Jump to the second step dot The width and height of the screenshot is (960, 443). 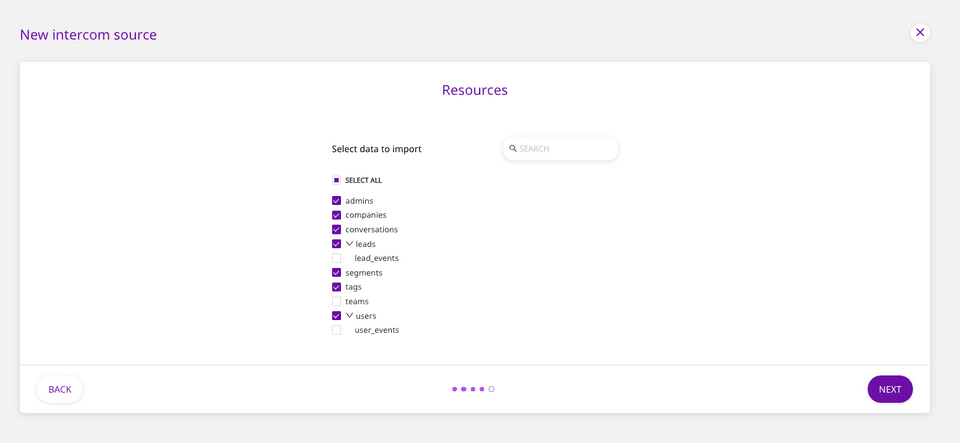pyautogui.click(x=463, y=389)
